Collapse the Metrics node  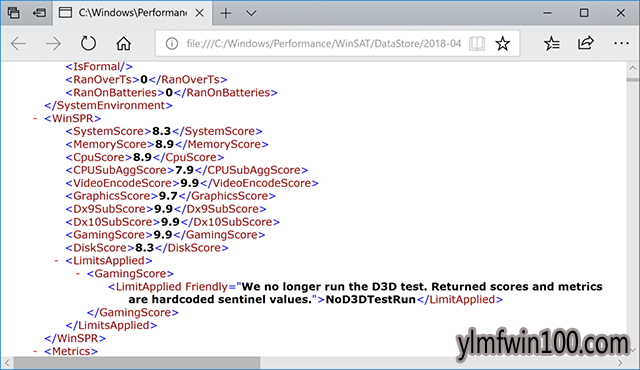coord(35,351)
